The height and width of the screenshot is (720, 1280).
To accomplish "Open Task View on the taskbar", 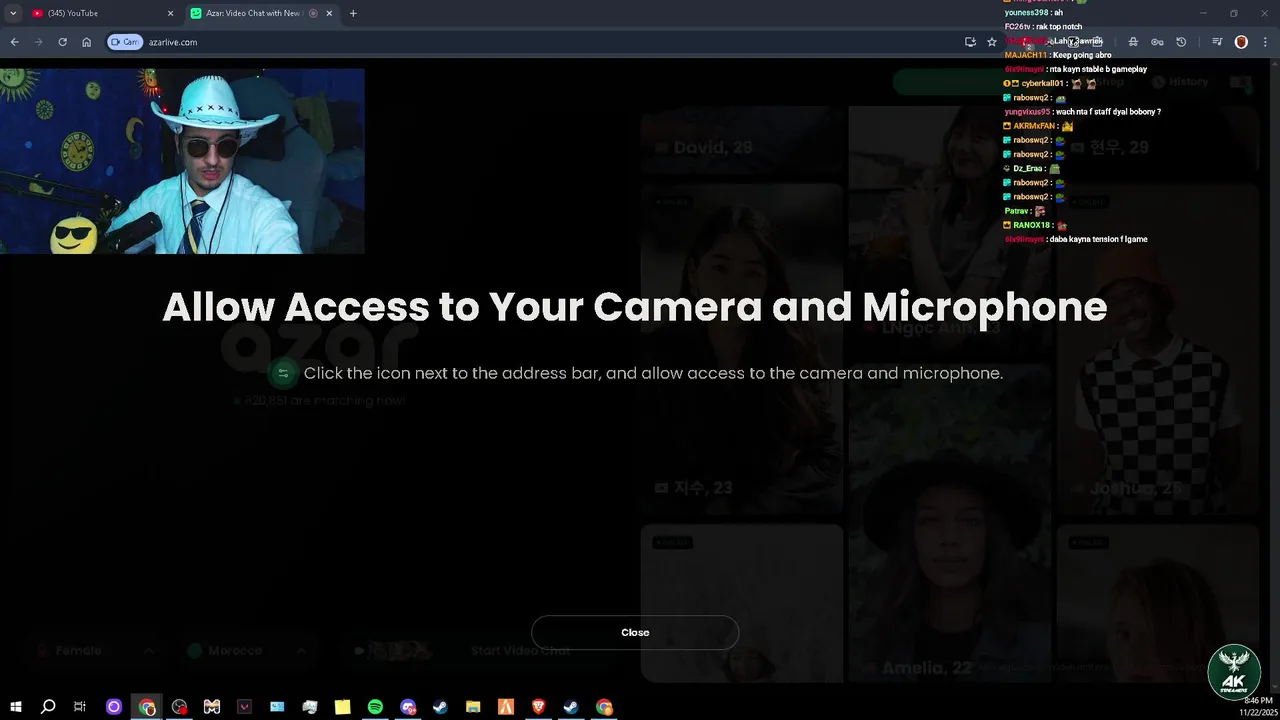I will pyautogui.click(x=80, y=707).
